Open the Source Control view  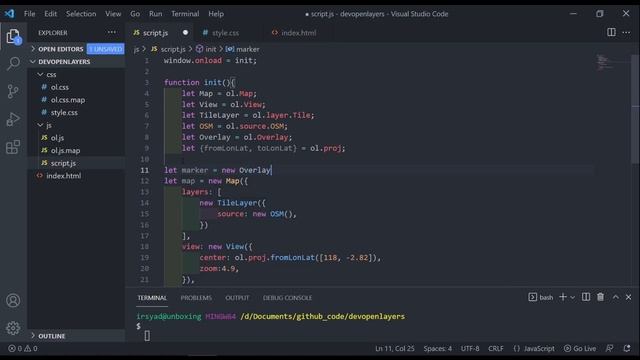(13, 91)
